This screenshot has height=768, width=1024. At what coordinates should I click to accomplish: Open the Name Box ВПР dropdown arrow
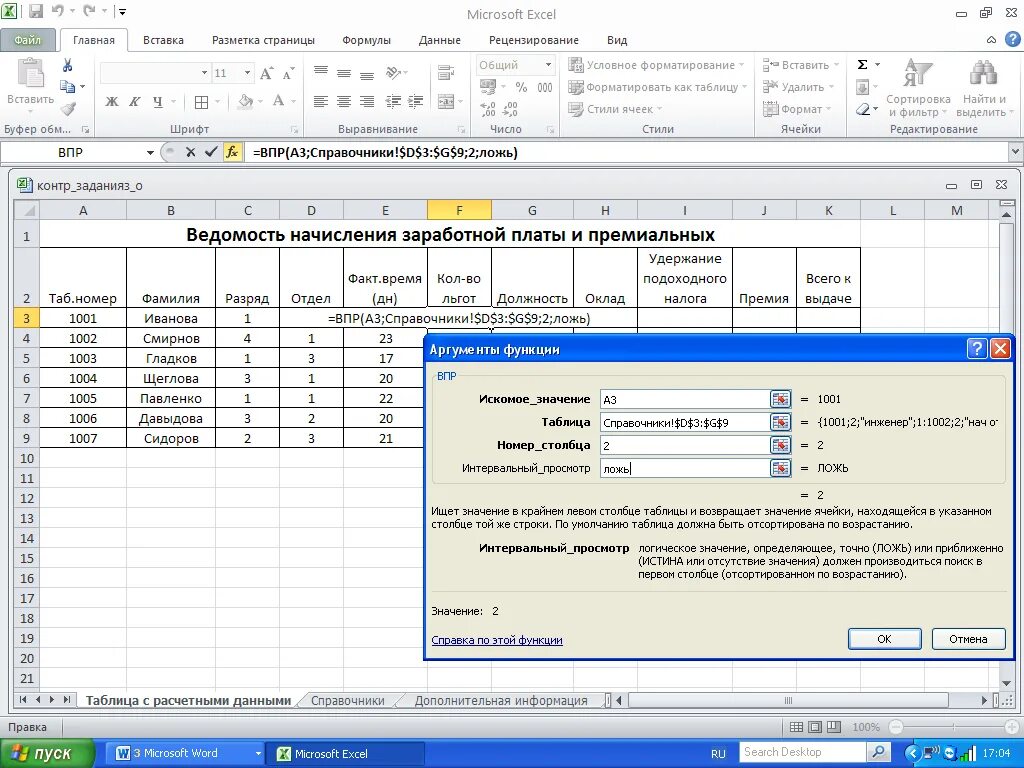click(x=150, y=153)
